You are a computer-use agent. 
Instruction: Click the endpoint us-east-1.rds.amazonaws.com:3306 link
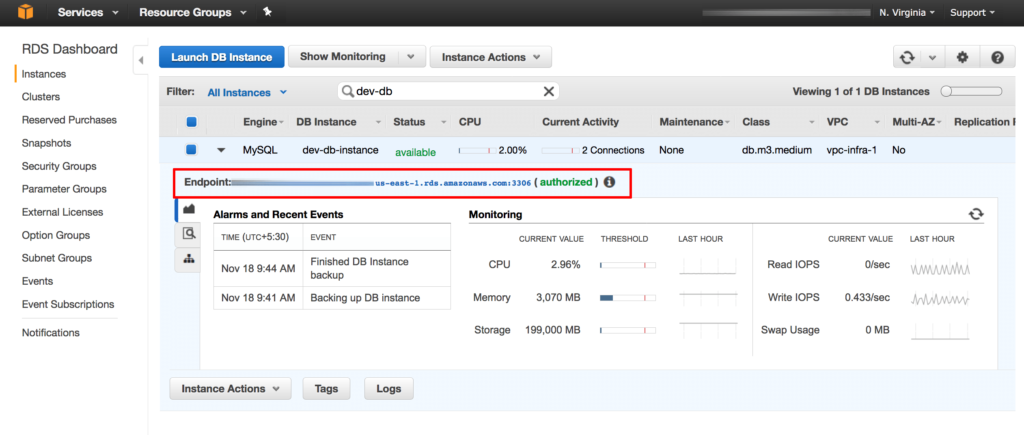453,183
